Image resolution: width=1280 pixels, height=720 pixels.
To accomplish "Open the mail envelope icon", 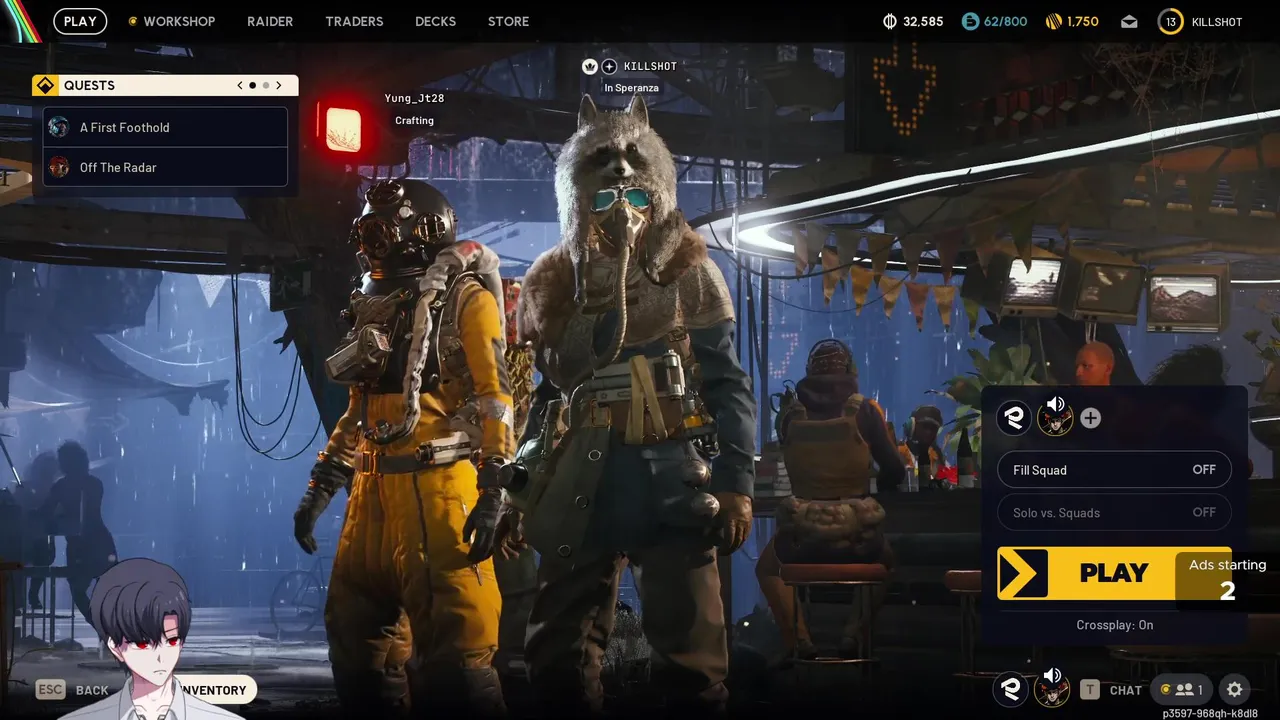I will pyautogui.click(x=1129, y=21).
